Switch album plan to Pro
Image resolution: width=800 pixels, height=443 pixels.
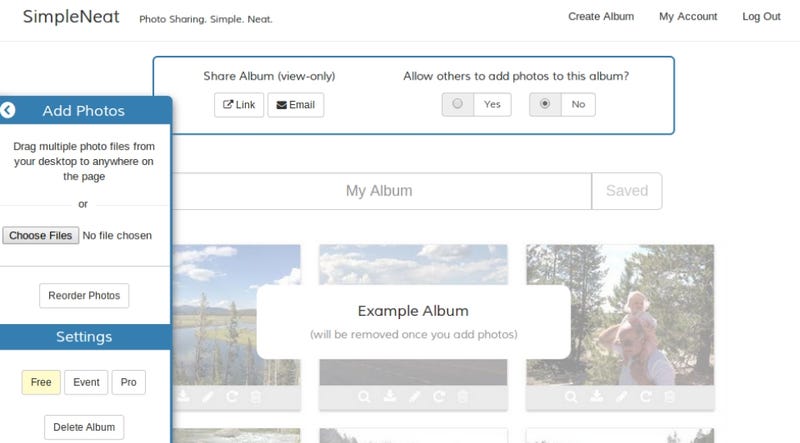pyautogui.click(x=129, y=382)
